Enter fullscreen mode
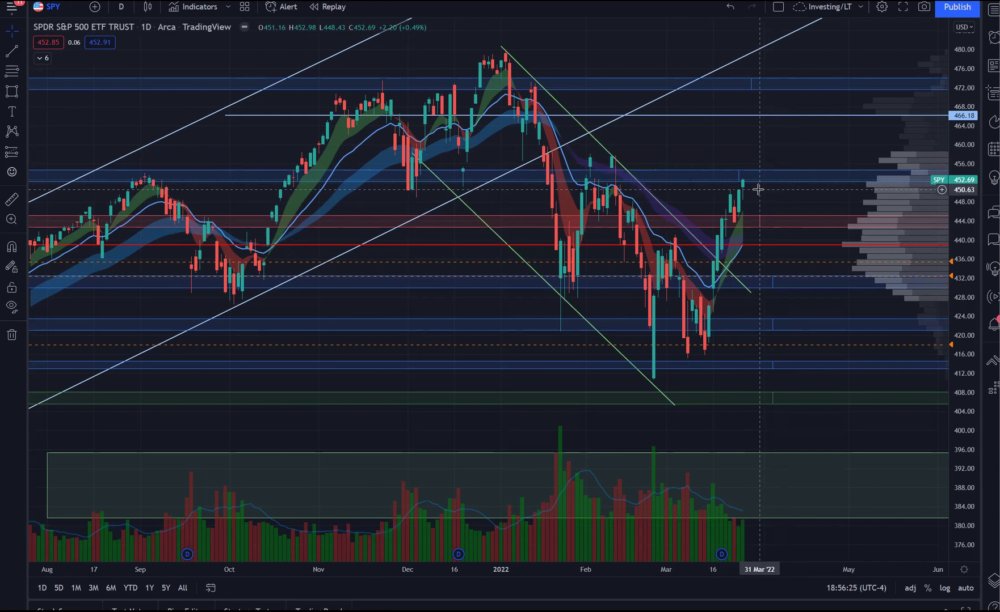The image size is (1000, 612). (x=903, y=7)
